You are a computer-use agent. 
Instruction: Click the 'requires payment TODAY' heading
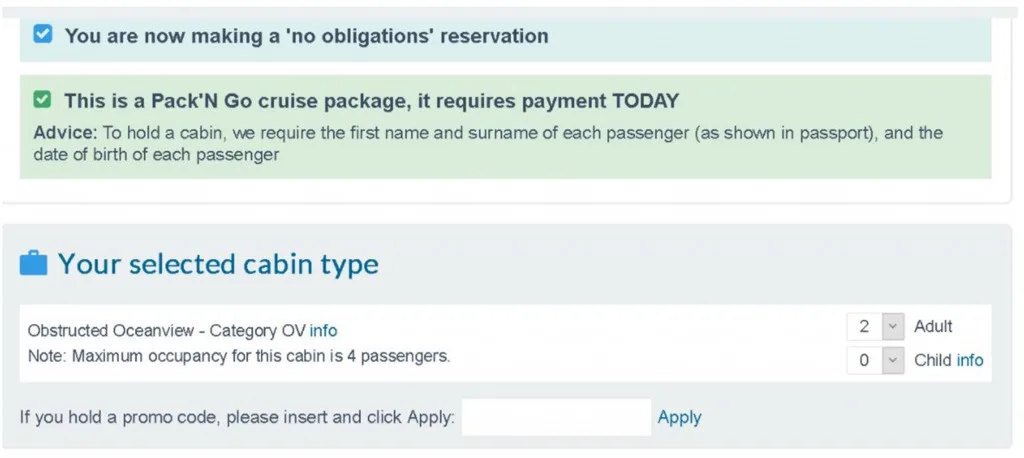click(371, 101)
